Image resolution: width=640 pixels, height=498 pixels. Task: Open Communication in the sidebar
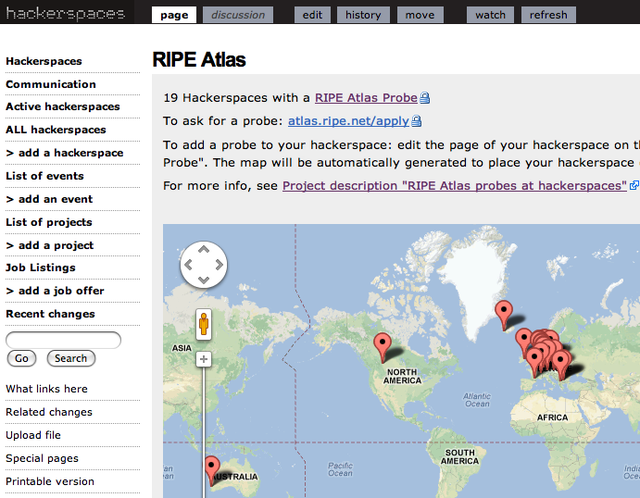51,84
